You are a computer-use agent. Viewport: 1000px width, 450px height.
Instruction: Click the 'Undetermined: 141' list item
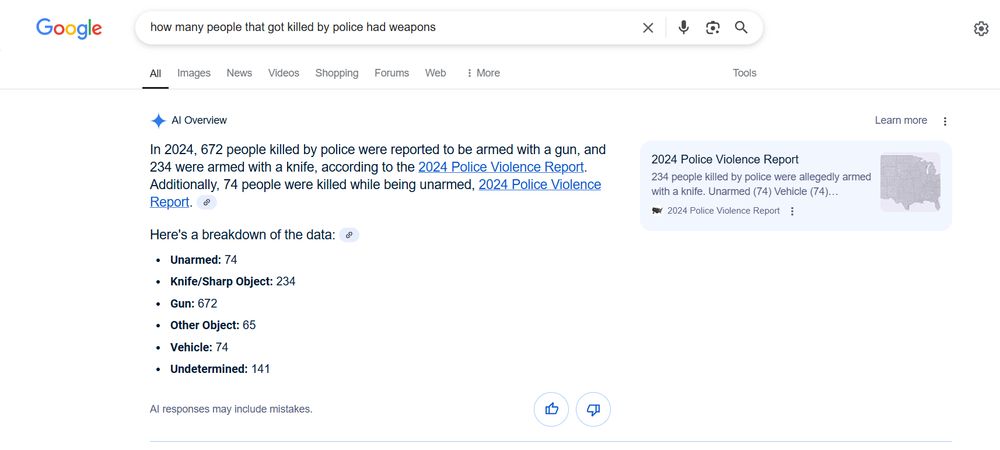[220, 369]
